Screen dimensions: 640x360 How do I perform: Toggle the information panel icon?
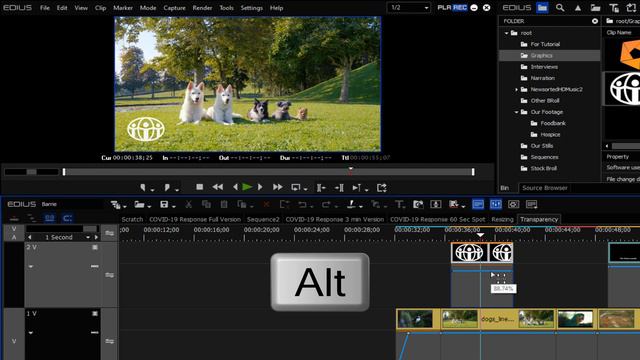point(531,204)
